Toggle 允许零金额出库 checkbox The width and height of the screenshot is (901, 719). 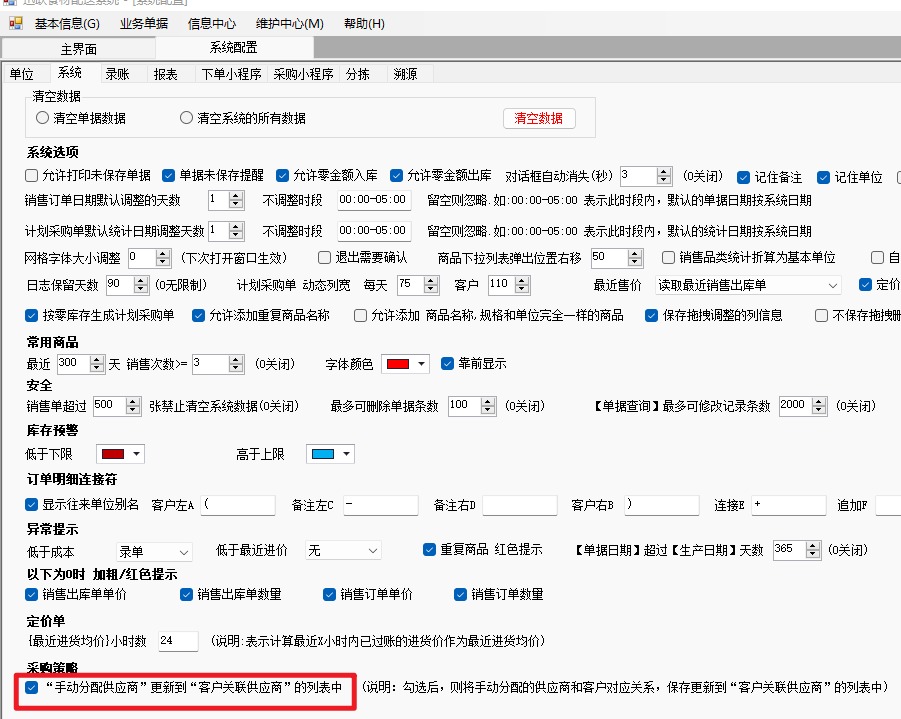tap(396, 175)
